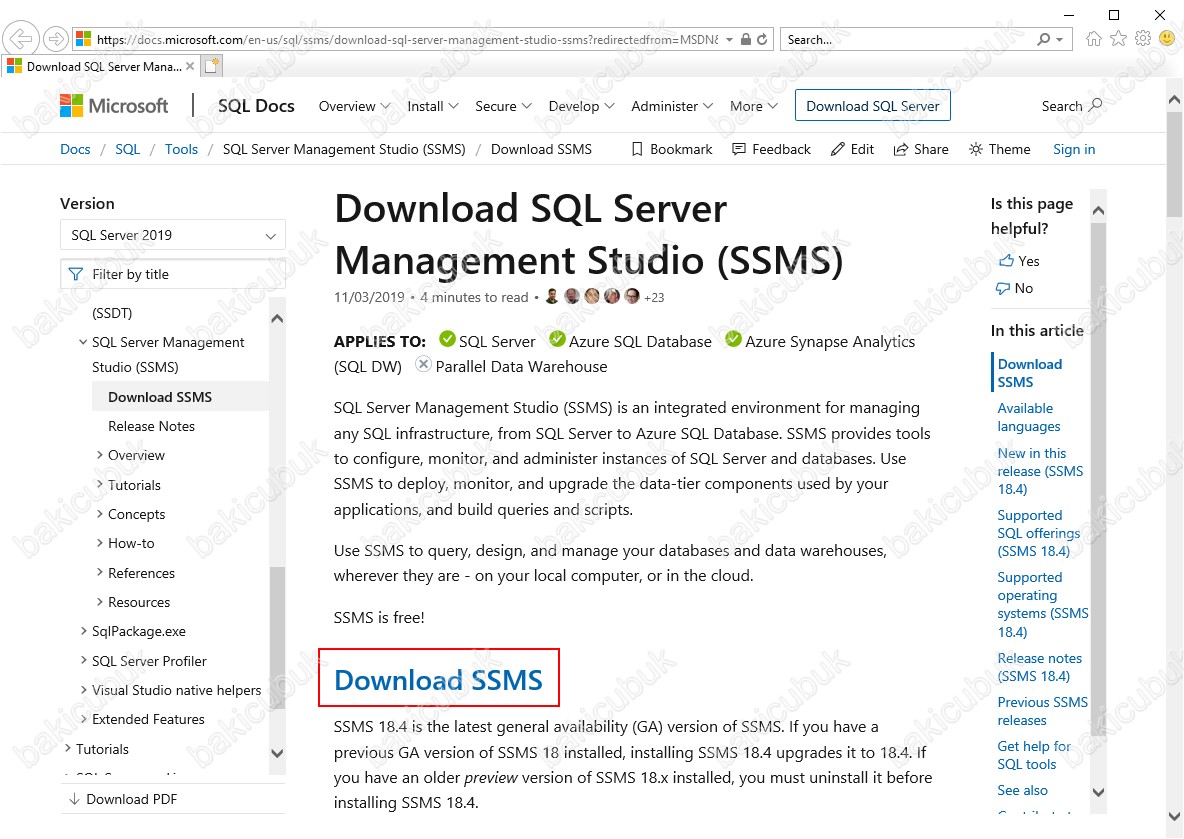Expand the SQL Server Profiler tree node
This screenshot has height=839, width=1184.
(x=83, y=660)
